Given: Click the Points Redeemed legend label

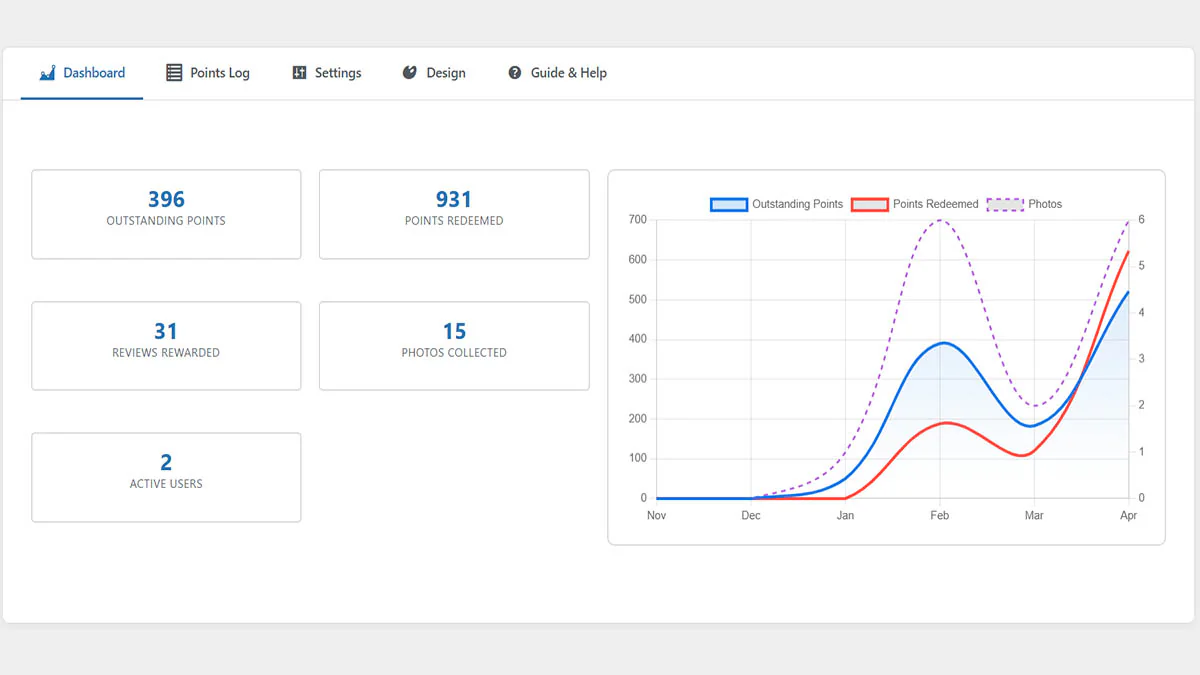Looking at the screenshot, I should point(935,204).
